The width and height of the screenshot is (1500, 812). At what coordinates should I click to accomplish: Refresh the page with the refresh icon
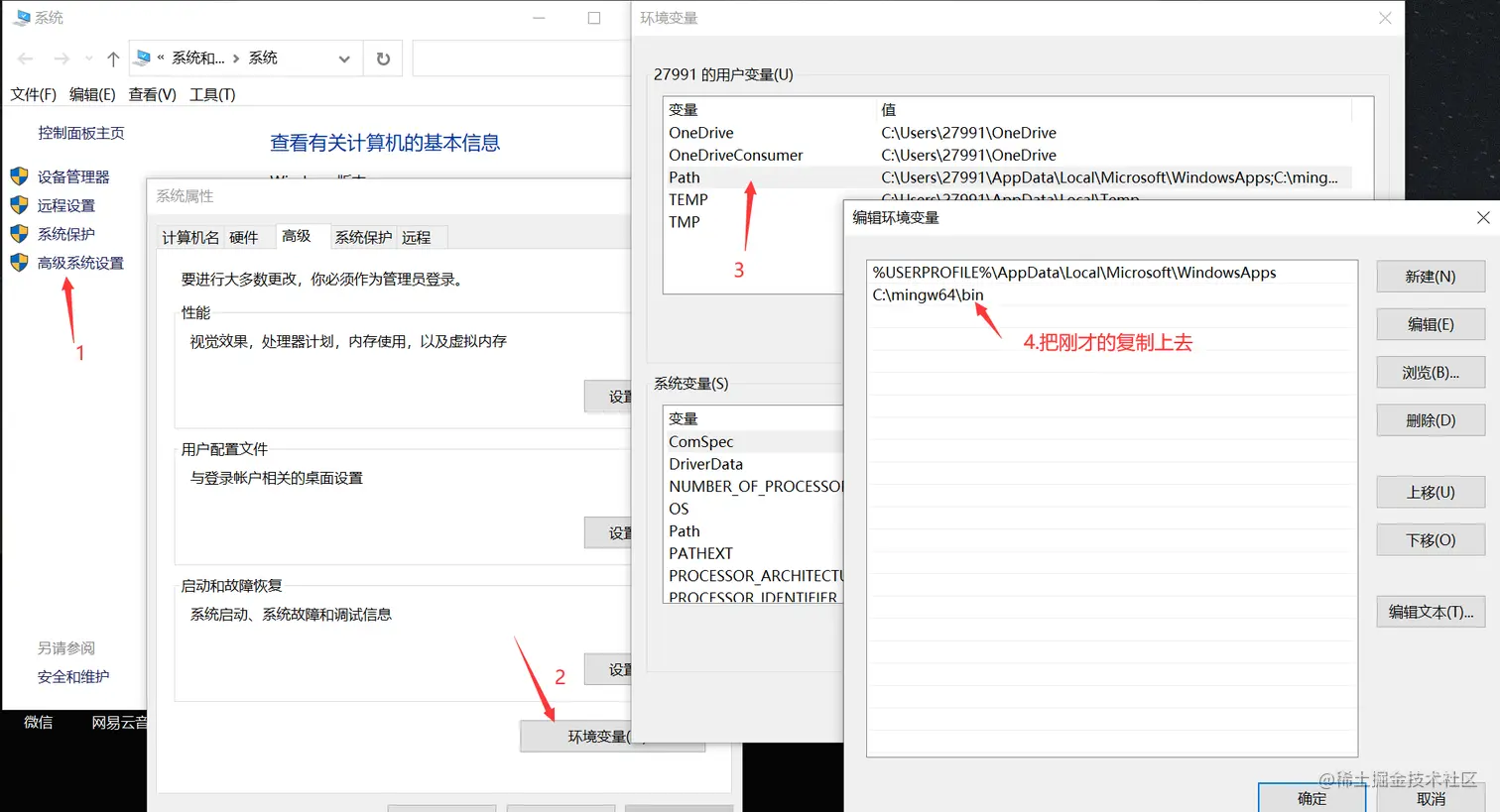(x=383, y=58)
